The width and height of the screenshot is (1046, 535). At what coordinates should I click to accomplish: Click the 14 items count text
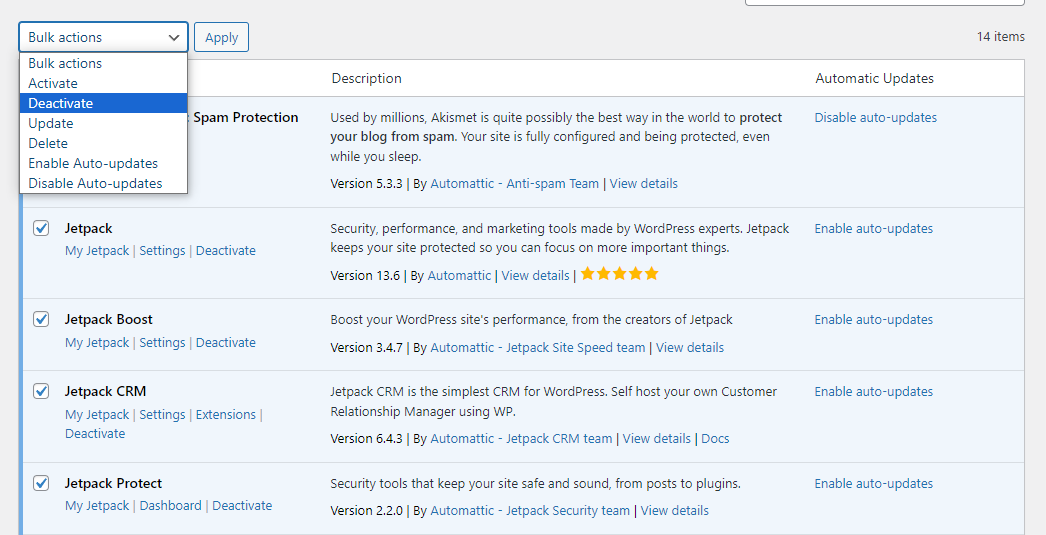1001,37
